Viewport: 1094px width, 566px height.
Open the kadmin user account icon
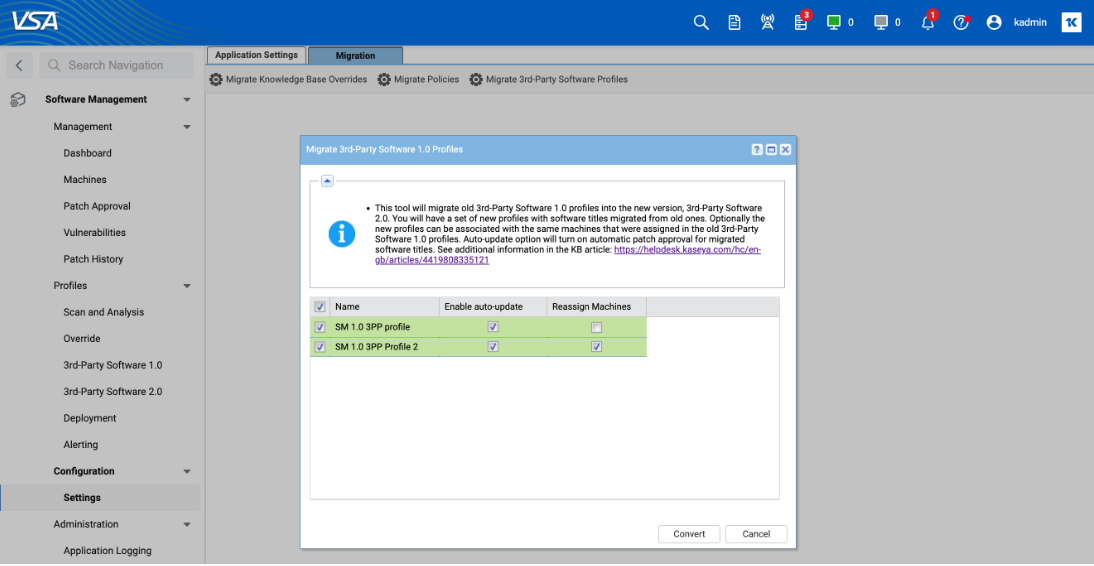(994, 22)
